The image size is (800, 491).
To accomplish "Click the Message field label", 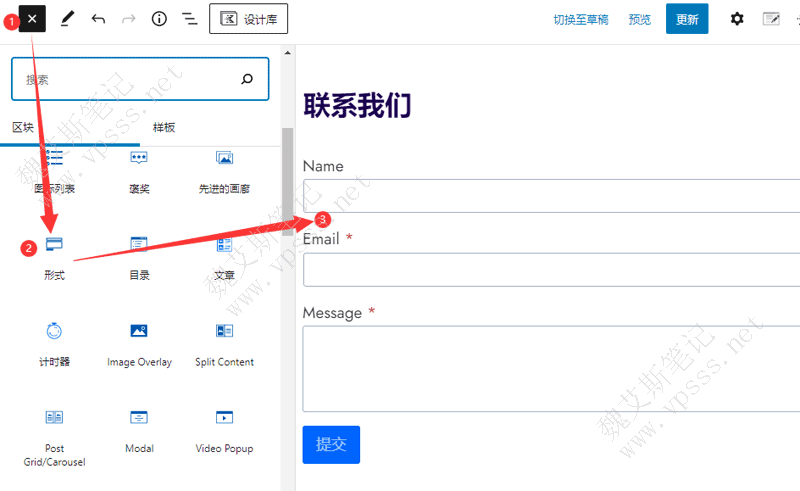I will [x=332, y=313].
